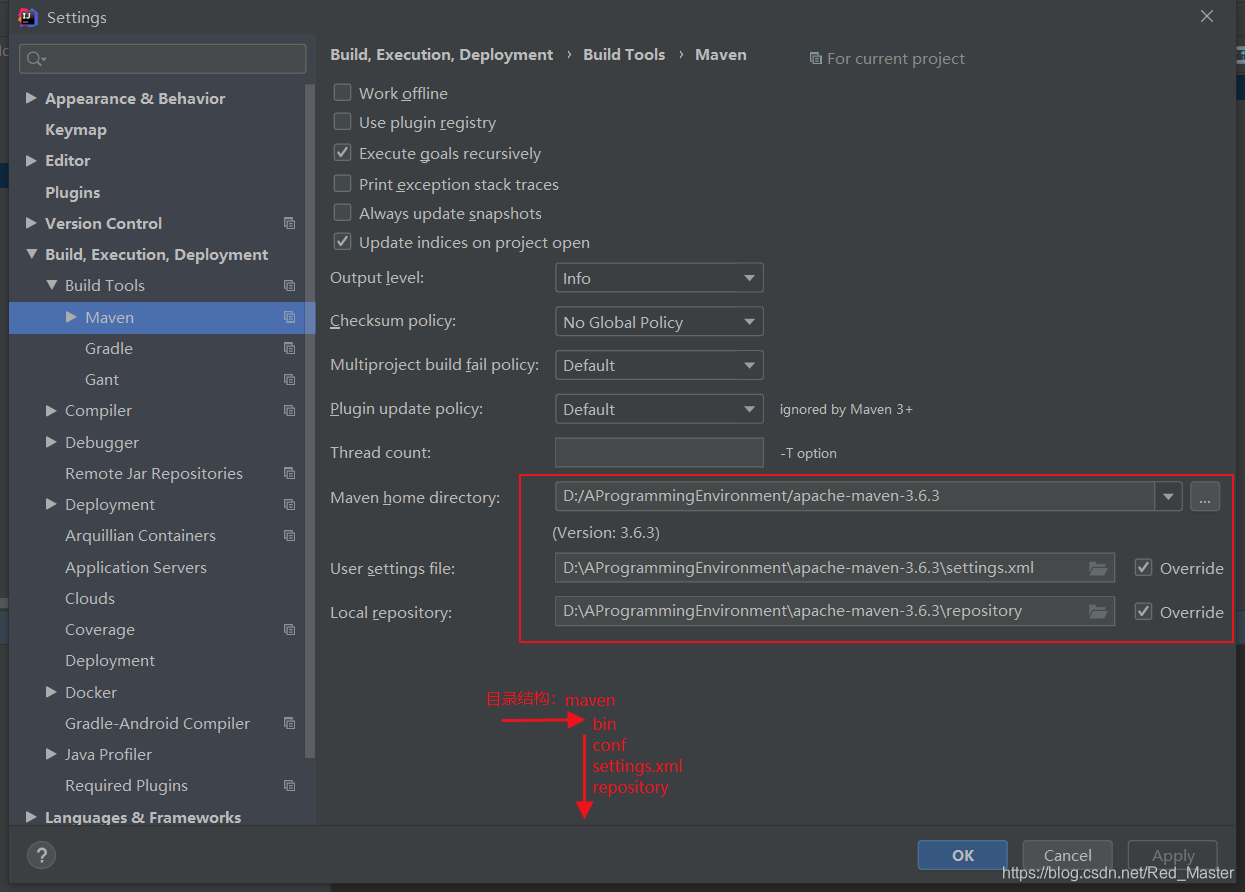Click project-level icon next to Build Tools

coord(289,285)
